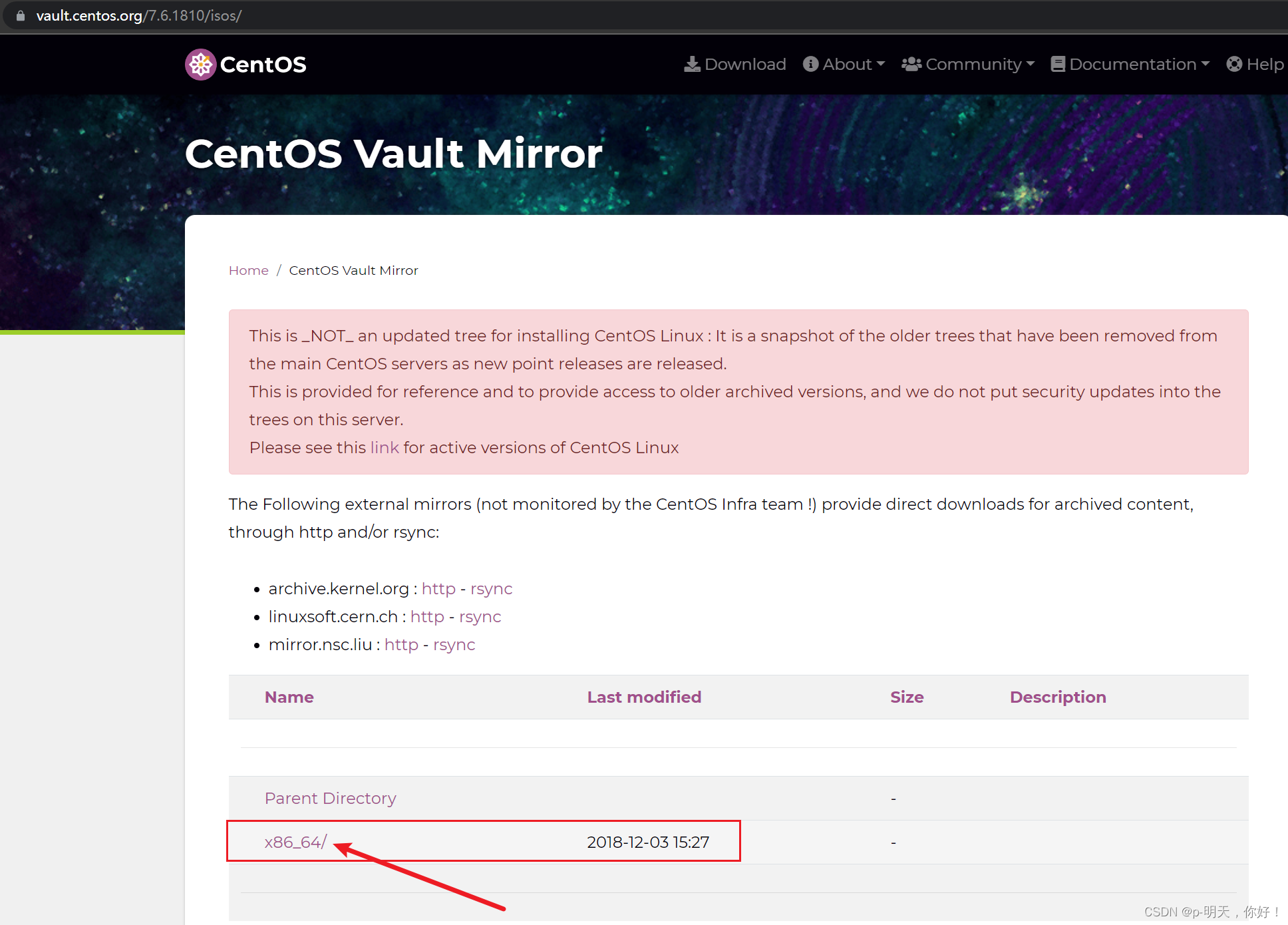Viewport: 1288px width, 925px height.
Task: Expand the Documentation dropdown caret
Action: click(x=1206, y=64)
